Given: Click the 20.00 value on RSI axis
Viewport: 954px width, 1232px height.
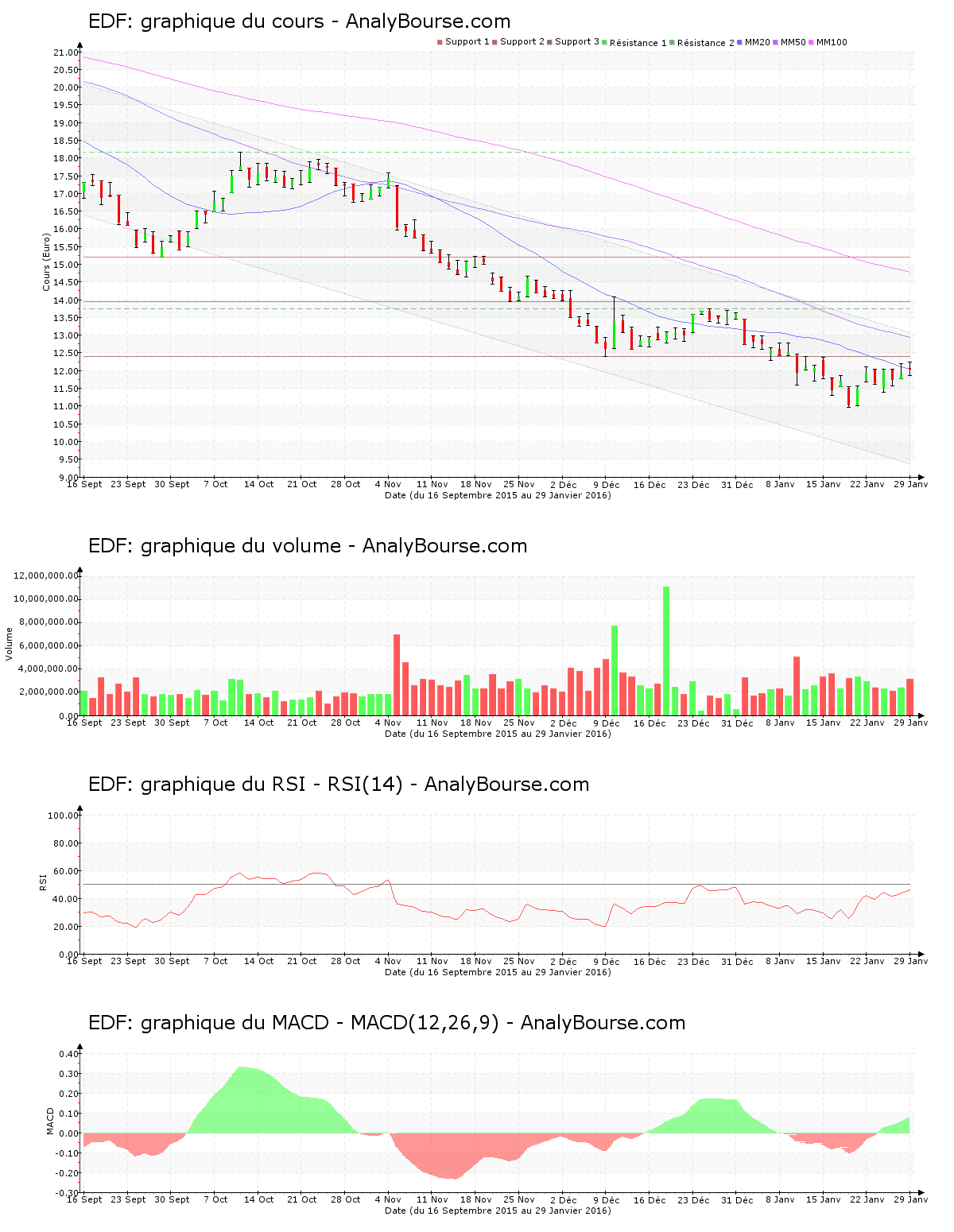Looking at the screenshot, I should 66,927.
